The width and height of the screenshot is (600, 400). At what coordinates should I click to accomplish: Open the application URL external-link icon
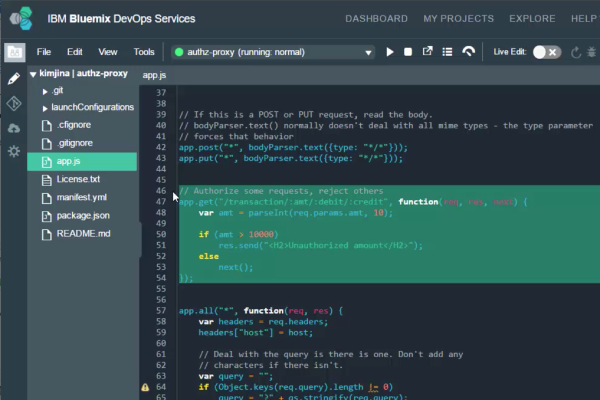click(427, 51)
